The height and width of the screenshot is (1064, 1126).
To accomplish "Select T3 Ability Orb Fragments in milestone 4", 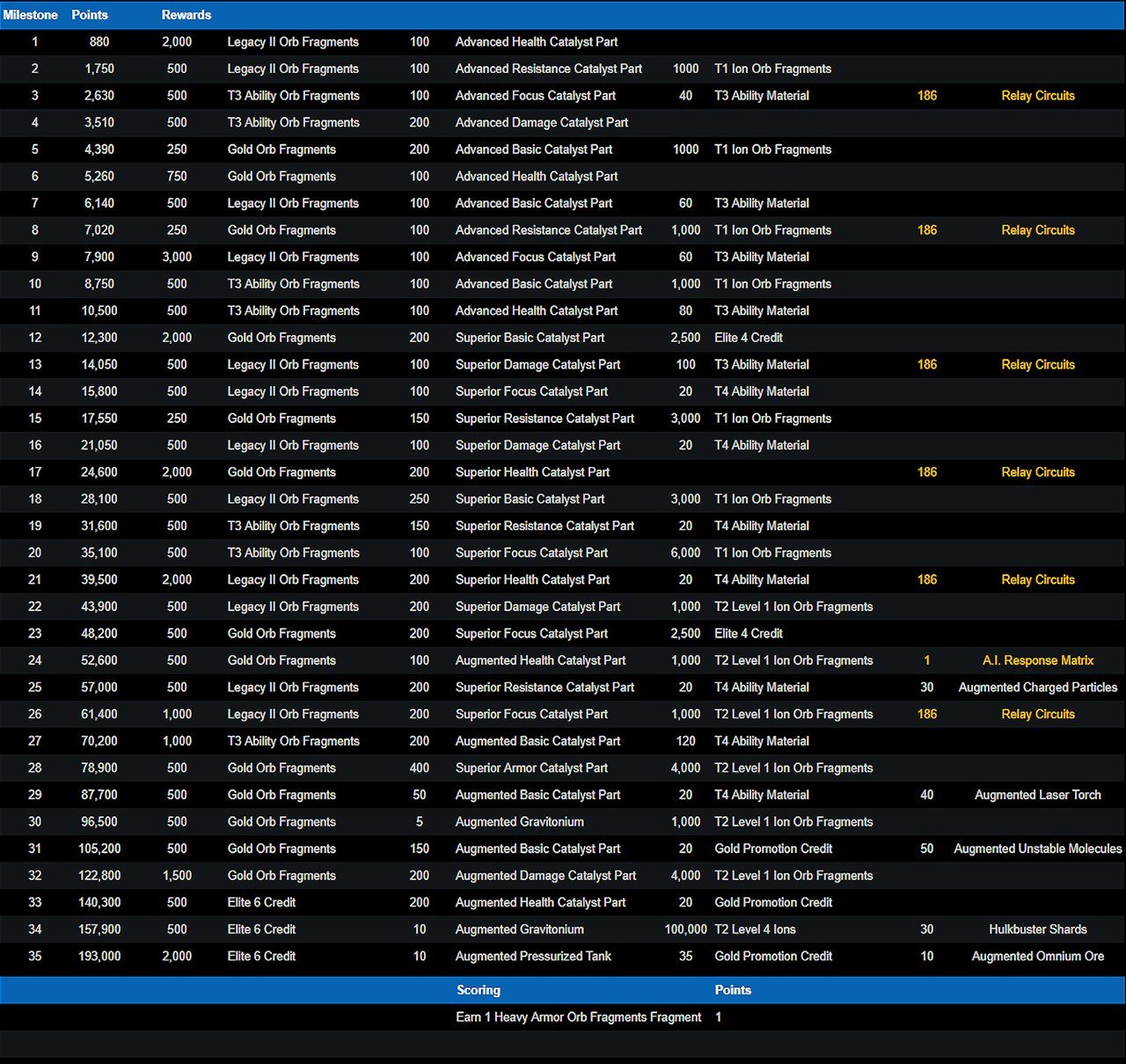I will [x=293, y=123].
